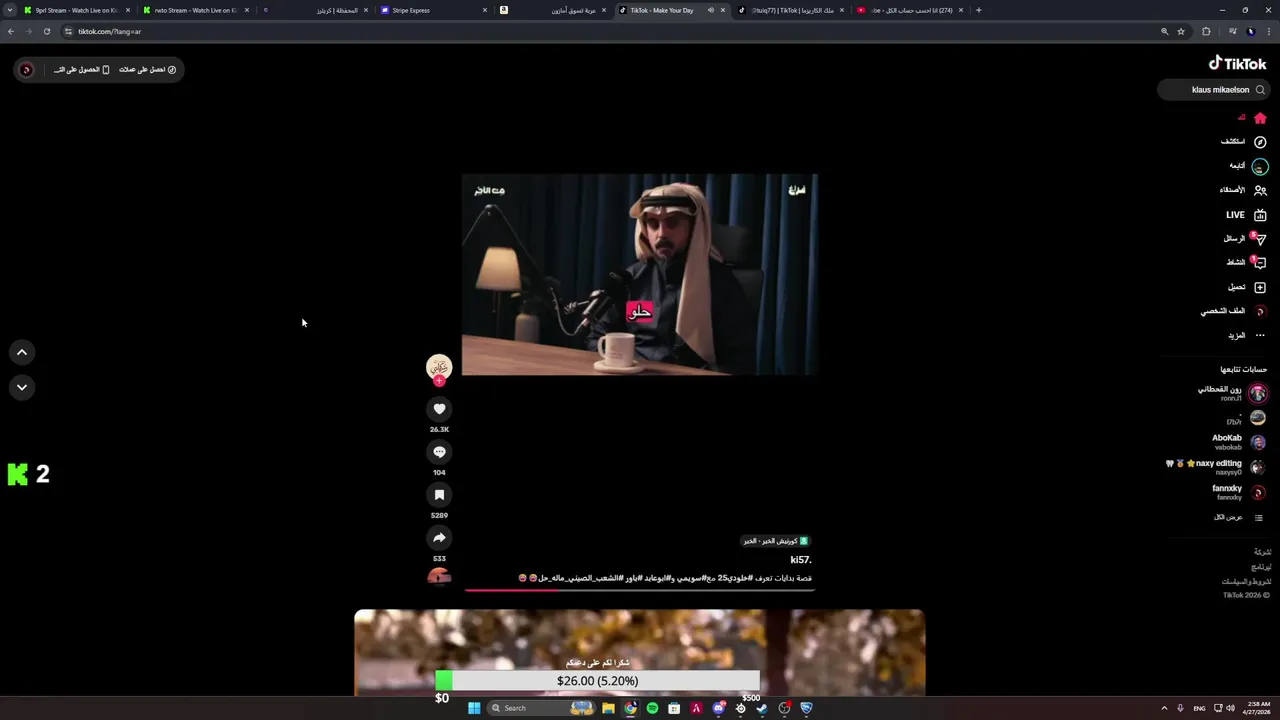1280x720 pixels.
Task: Open Windows Start menu
Action: click(474, 708)
